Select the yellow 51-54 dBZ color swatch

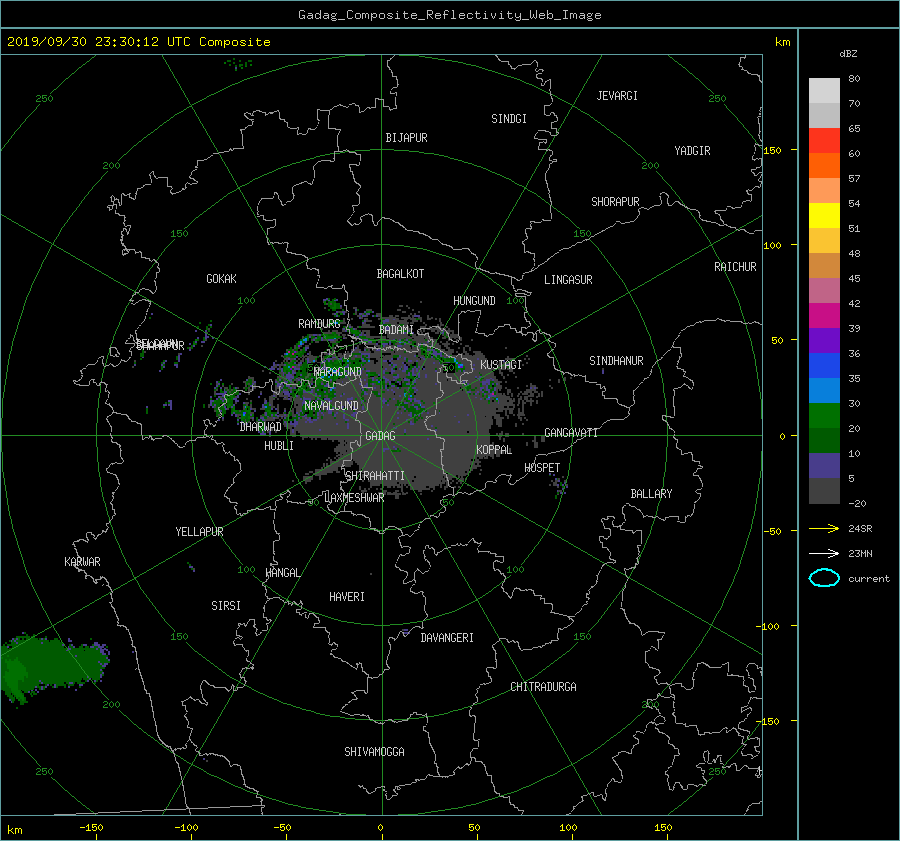tap(824, 216)
